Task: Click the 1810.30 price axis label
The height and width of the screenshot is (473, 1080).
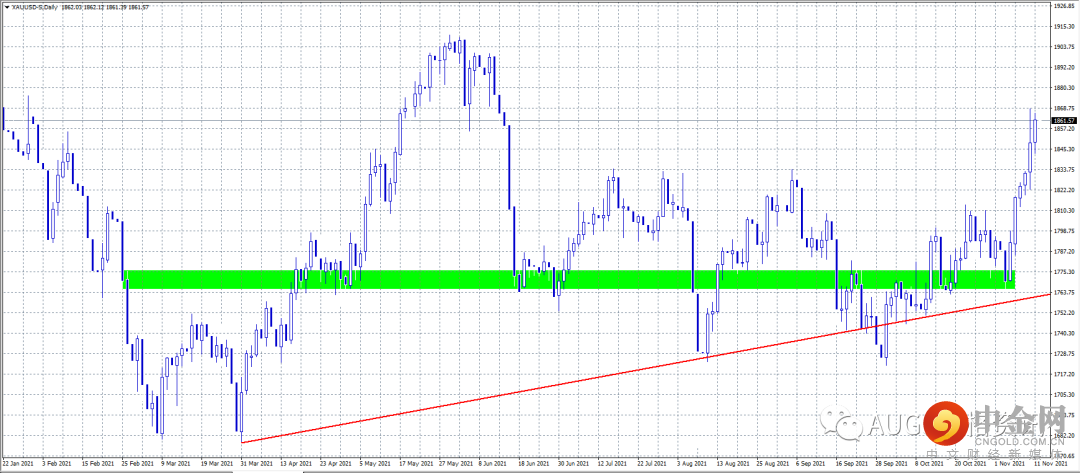Action: click(x=1065, y=211)
